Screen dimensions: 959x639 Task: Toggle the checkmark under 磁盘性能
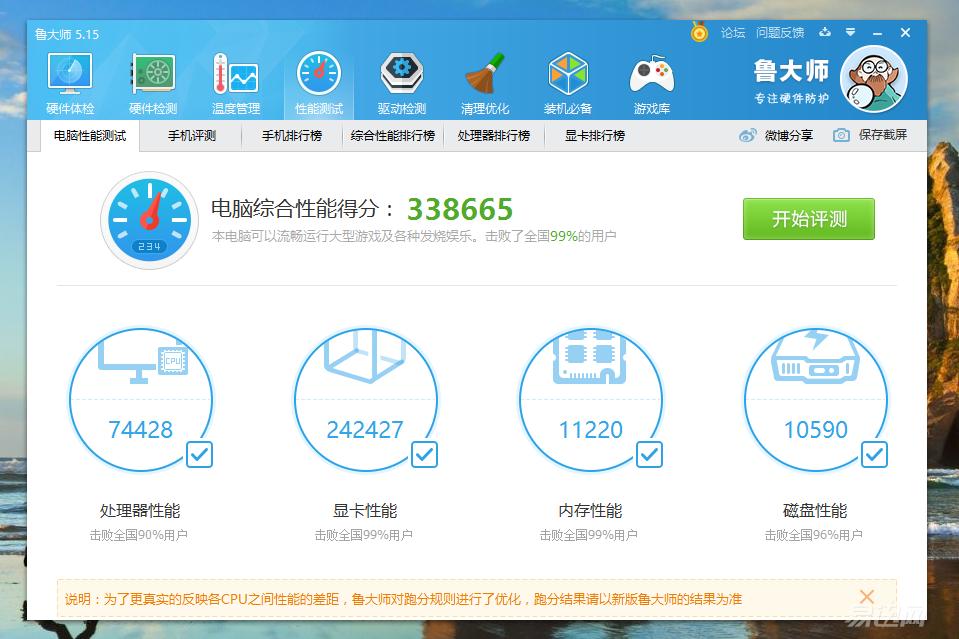(x=874, y=455)
